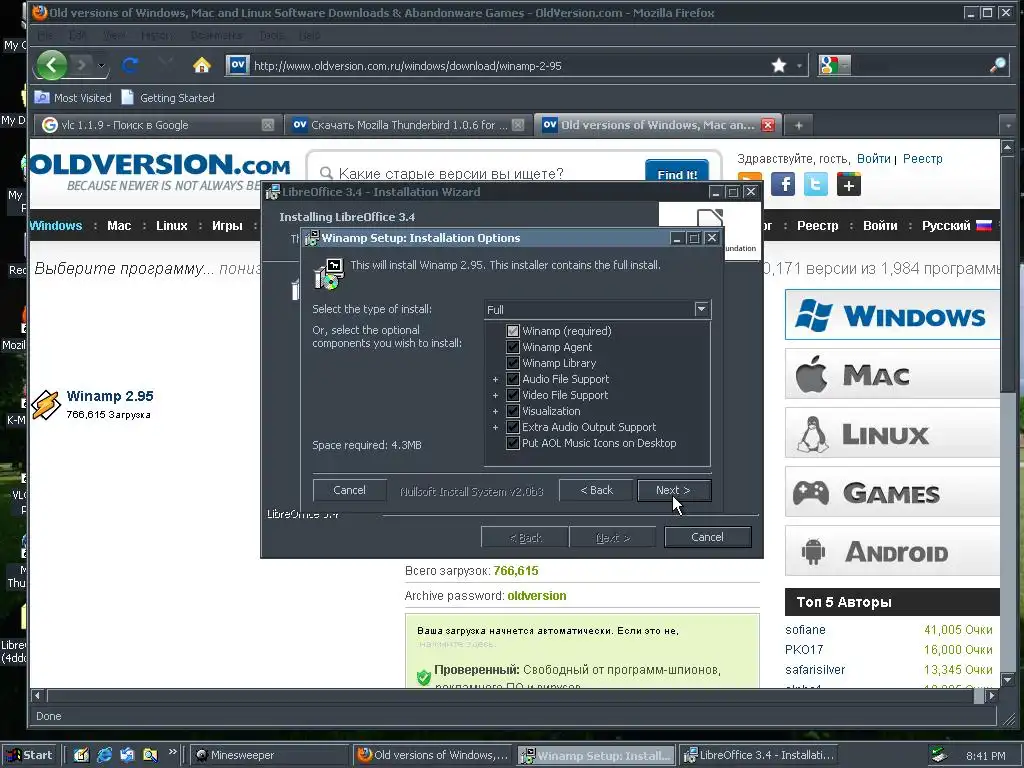Viewport: 1024px width, 768px height.
Task: Click the oldversion archive password link
Action: (x=537, y=596)
